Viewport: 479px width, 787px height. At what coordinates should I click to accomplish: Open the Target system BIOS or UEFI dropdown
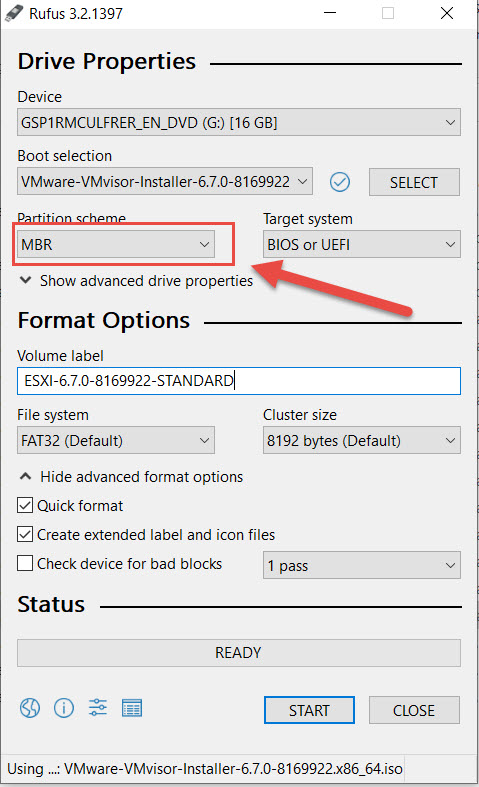362,244
